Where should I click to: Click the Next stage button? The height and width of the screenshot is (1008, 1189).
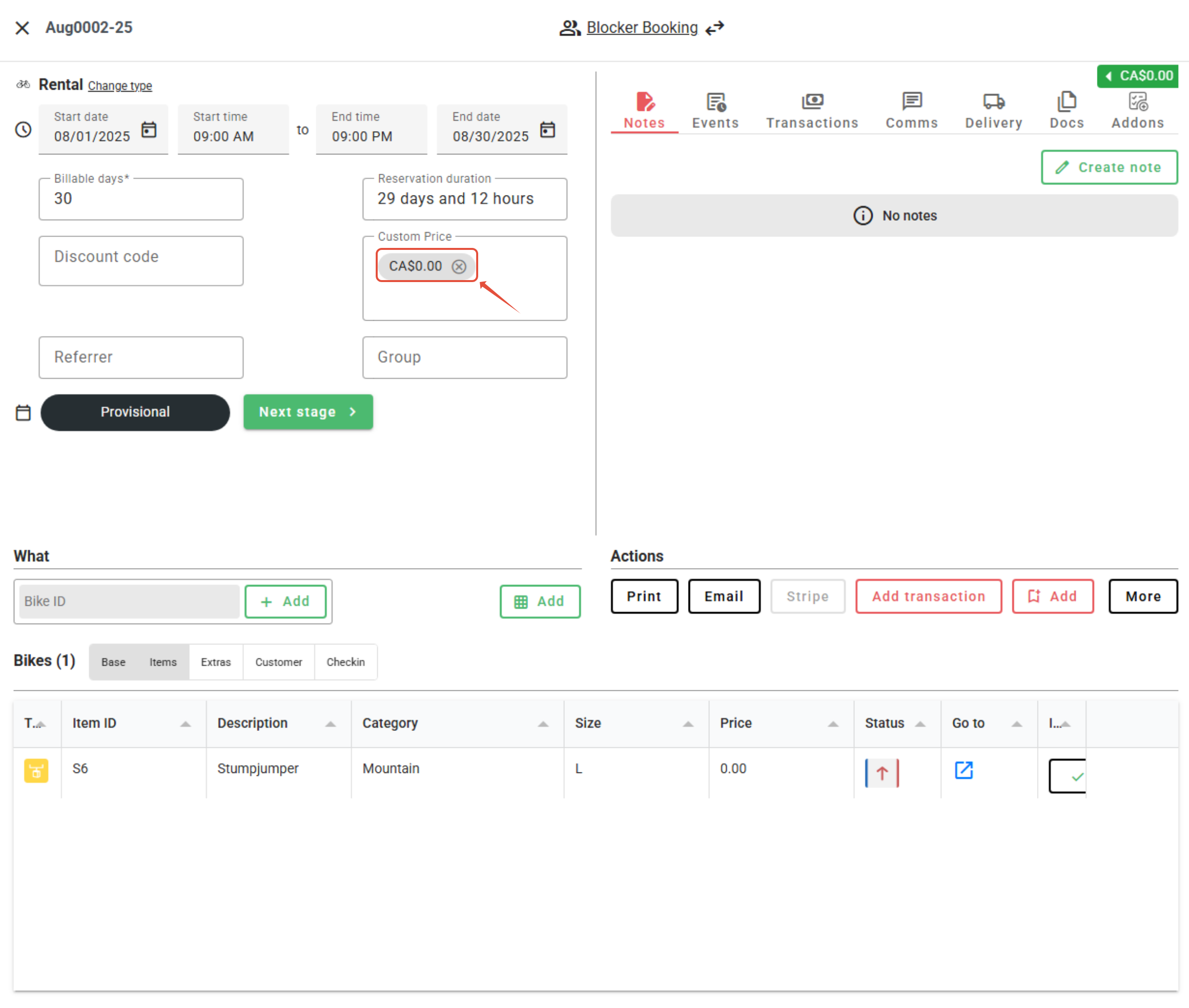click(308, 412)
